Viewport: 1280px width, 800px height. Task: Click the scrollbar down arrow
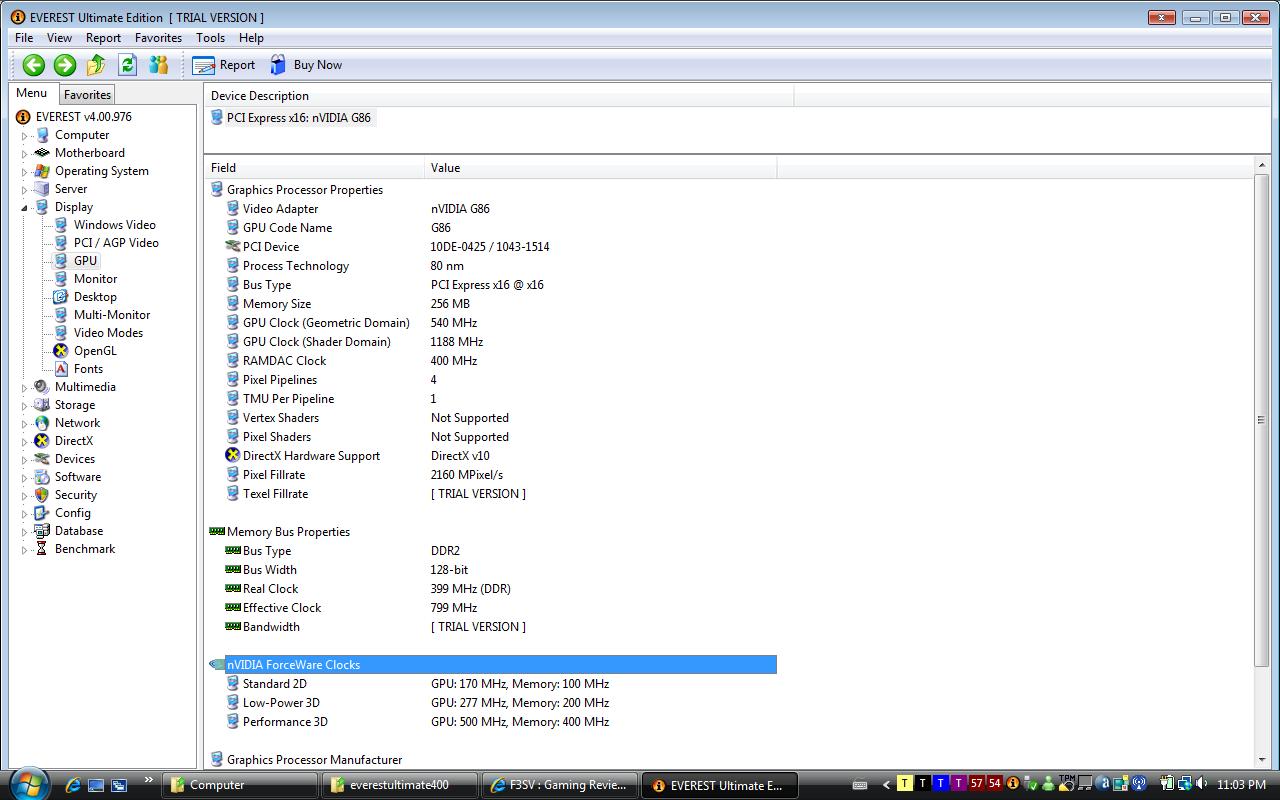coord(1261,761)
